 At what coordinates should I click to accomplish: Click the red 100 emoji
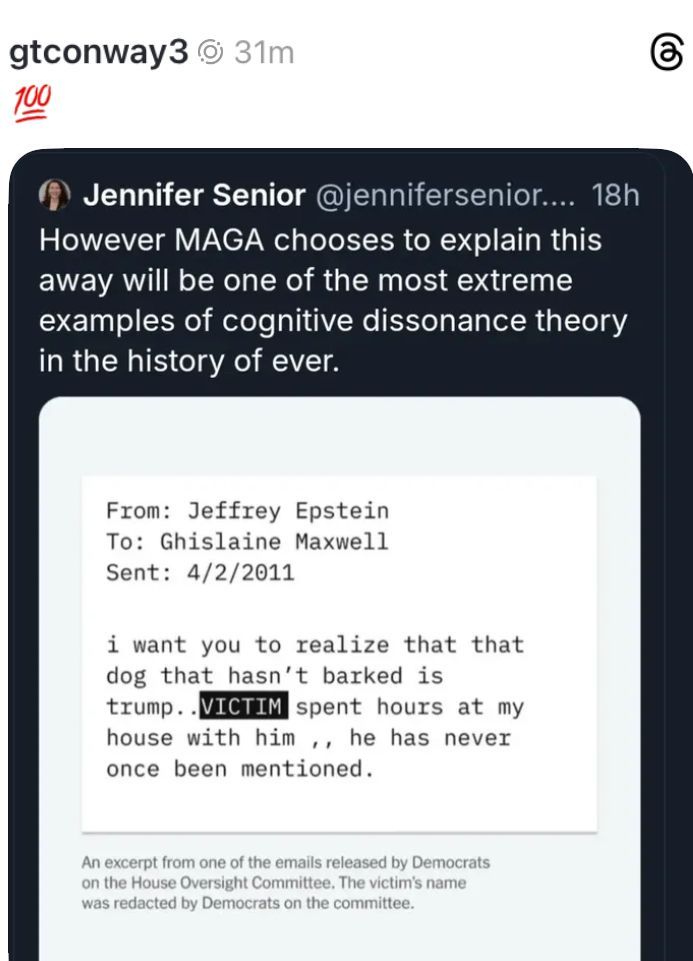(32, 102)
